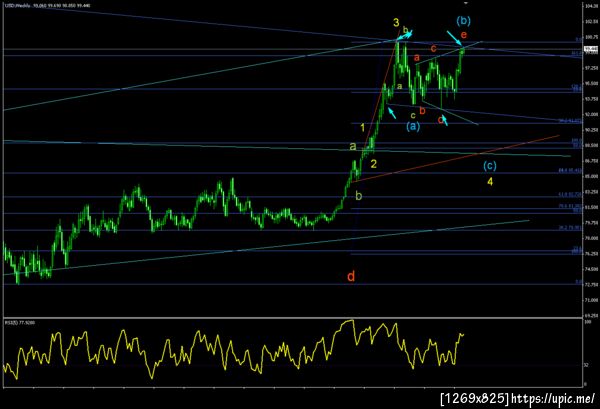The width and height of the screenshot is (600, 409).
Task: Click the blue (a) wave label
Action: tap(413, 126)
